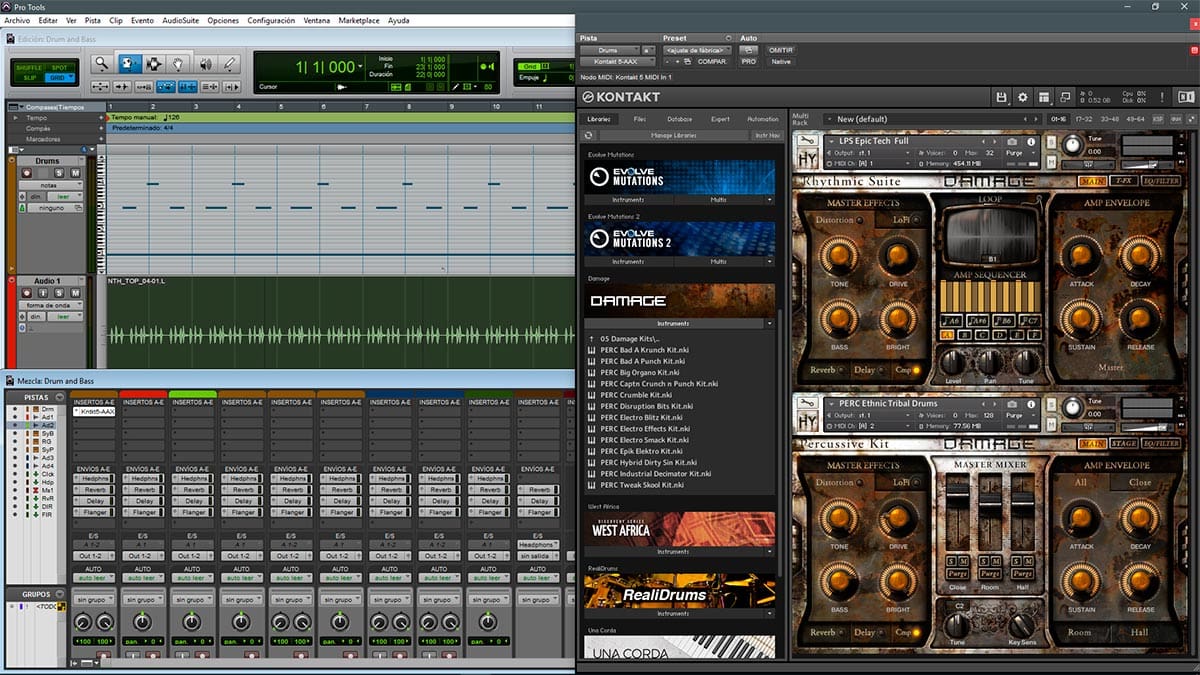Open Drums track view selector 'notas'
This screenshot has width=1200, height=675.
click(x=51, y=185)
